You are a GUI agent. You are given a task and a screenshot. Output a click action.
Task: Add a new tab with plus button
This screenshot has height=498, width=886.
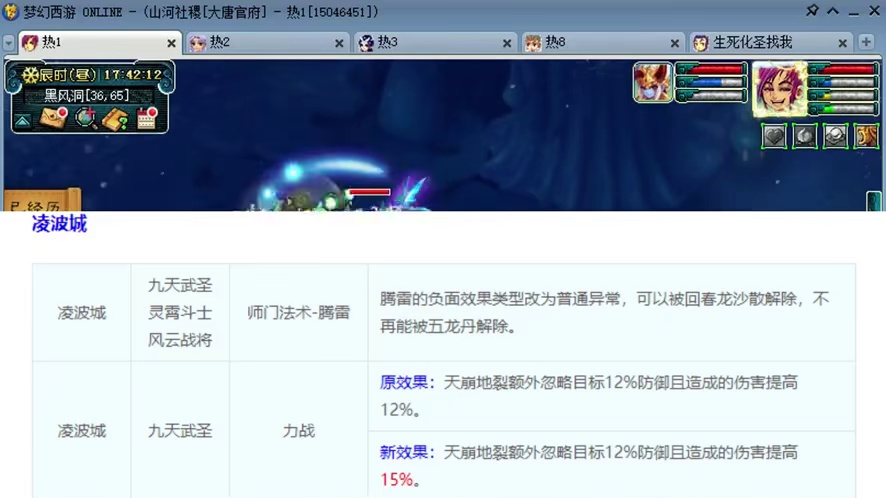coord(866,42)
